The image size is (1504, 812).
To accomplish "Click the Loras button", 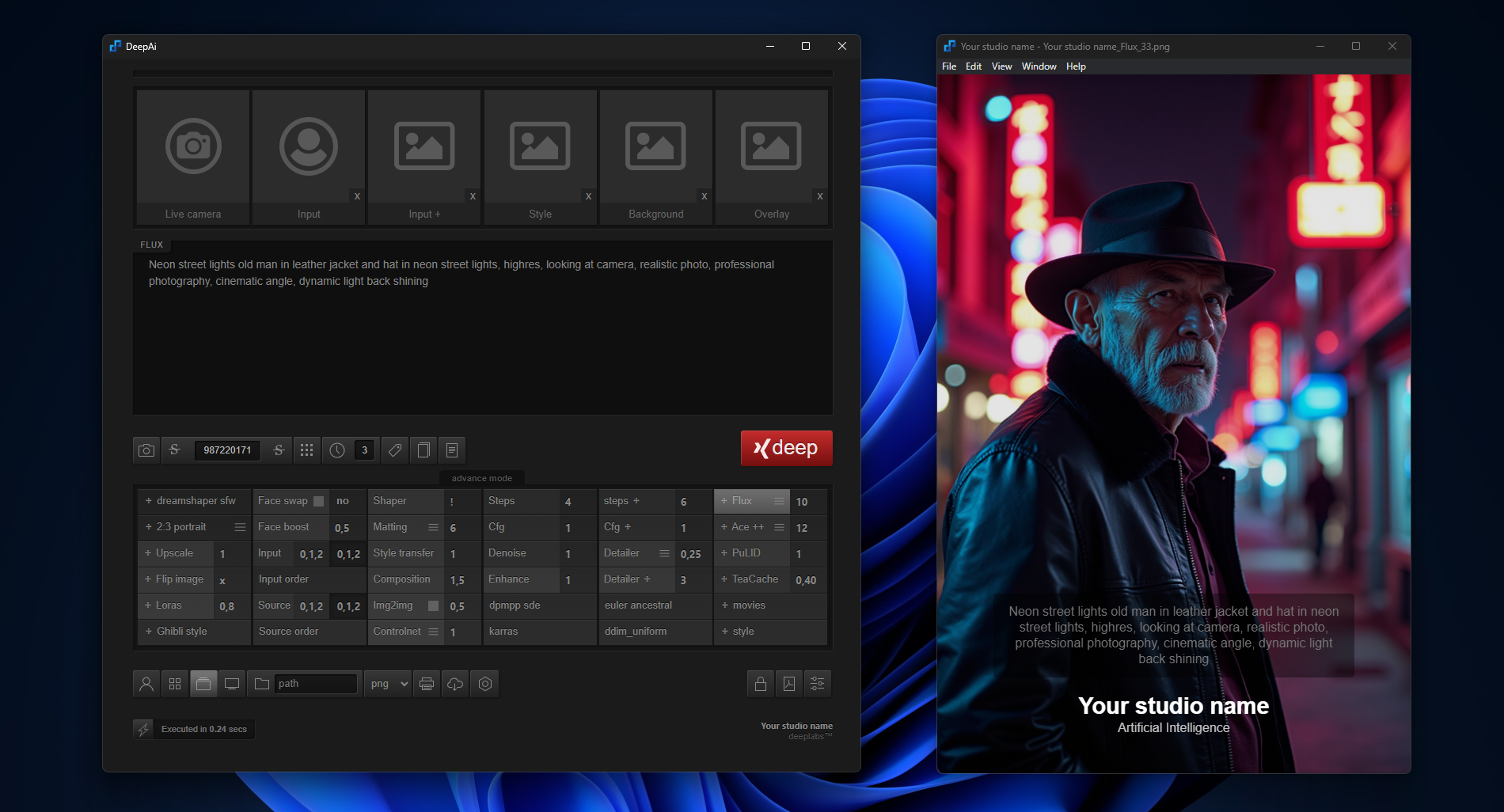I will point(176,605).
